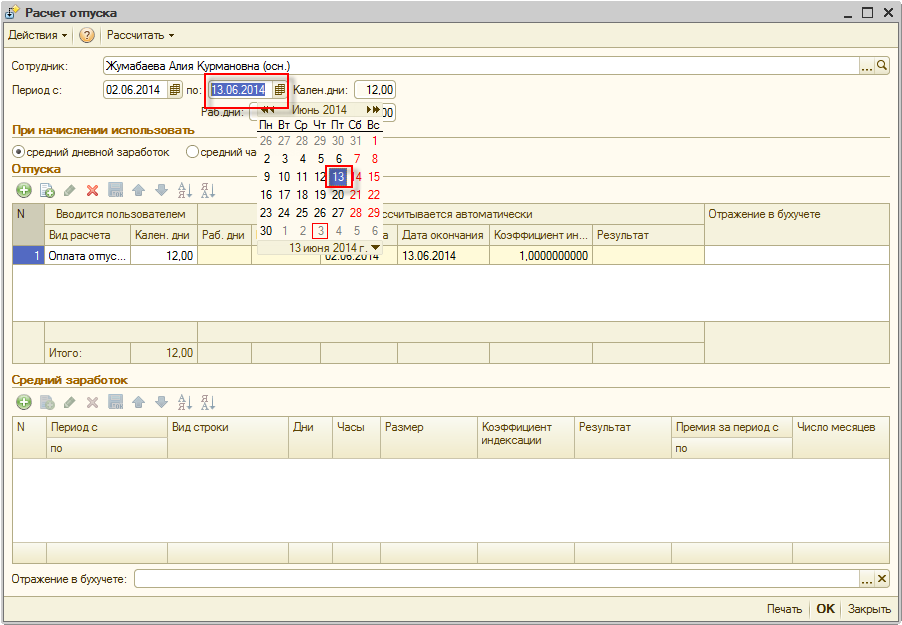
Task: Open Рассчитать dropdown menu
Action: pyautogui.click(x=140, y=35)
